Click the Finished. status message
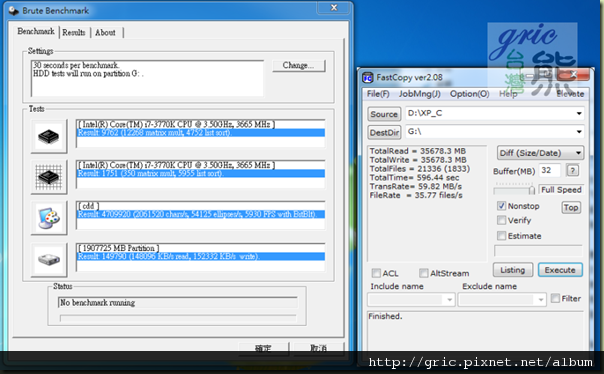Viewport: 604px width, 374px height. pyautogui.click(x=385, y=316)
